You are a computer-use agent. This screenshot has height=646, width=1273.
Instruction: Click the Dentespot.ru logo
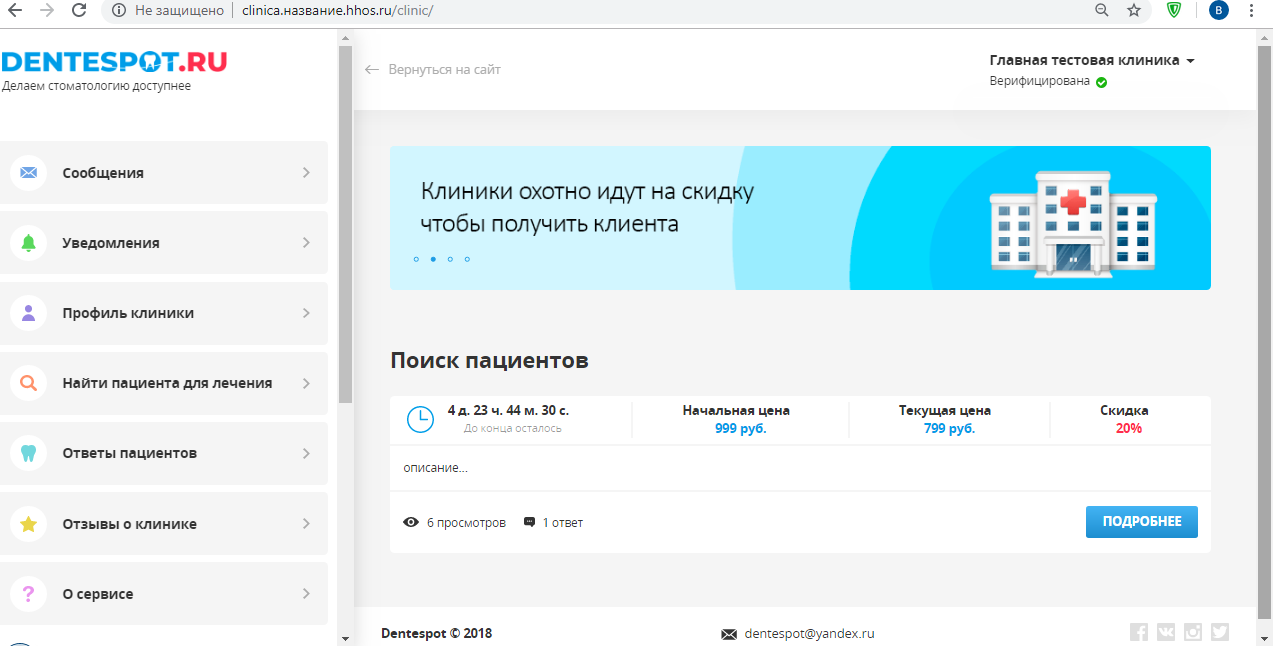click(114, 62)
